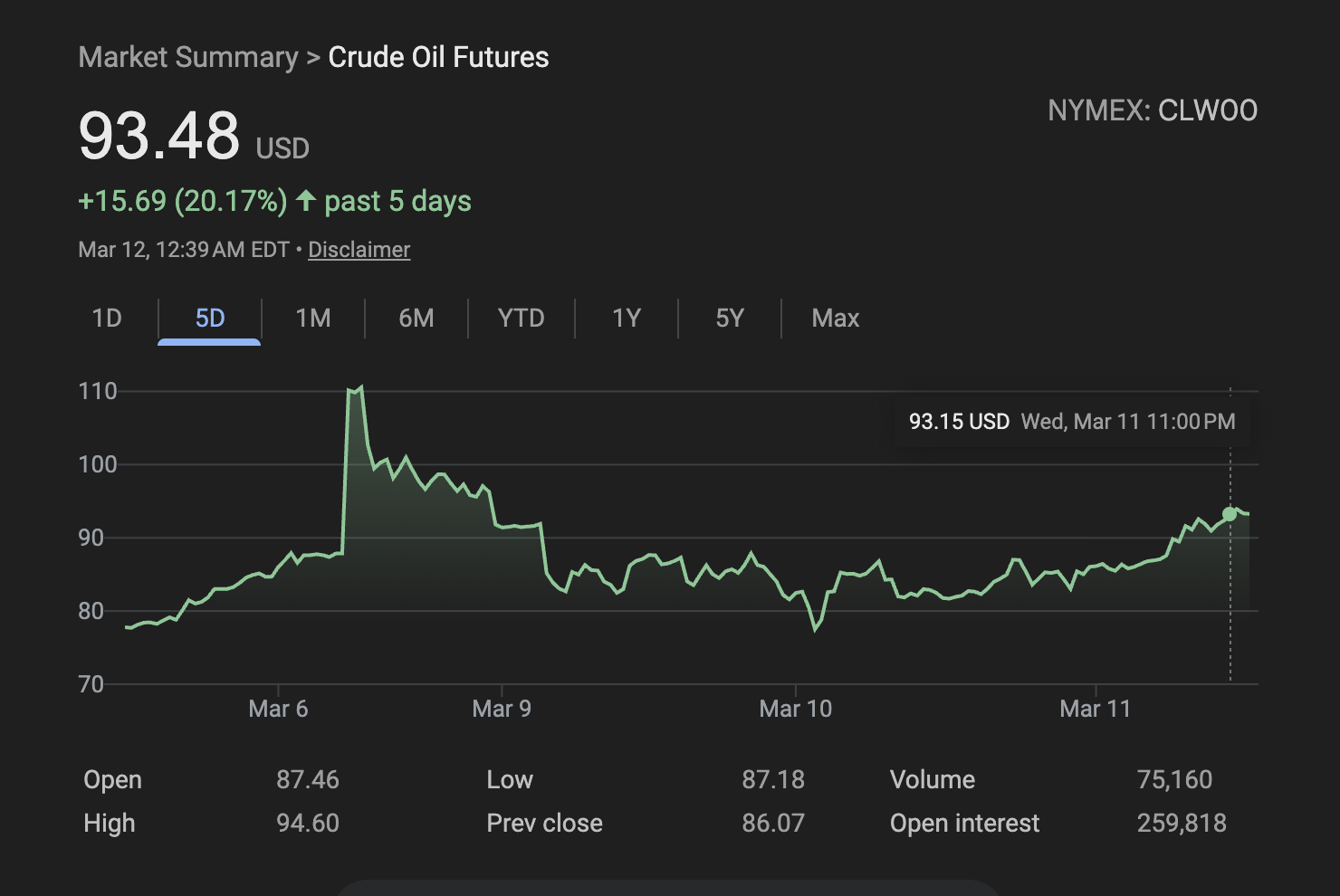Click the NYMEX: CLW00 ticker label
Screen dimensions: 1340x896
[1152, 110]
